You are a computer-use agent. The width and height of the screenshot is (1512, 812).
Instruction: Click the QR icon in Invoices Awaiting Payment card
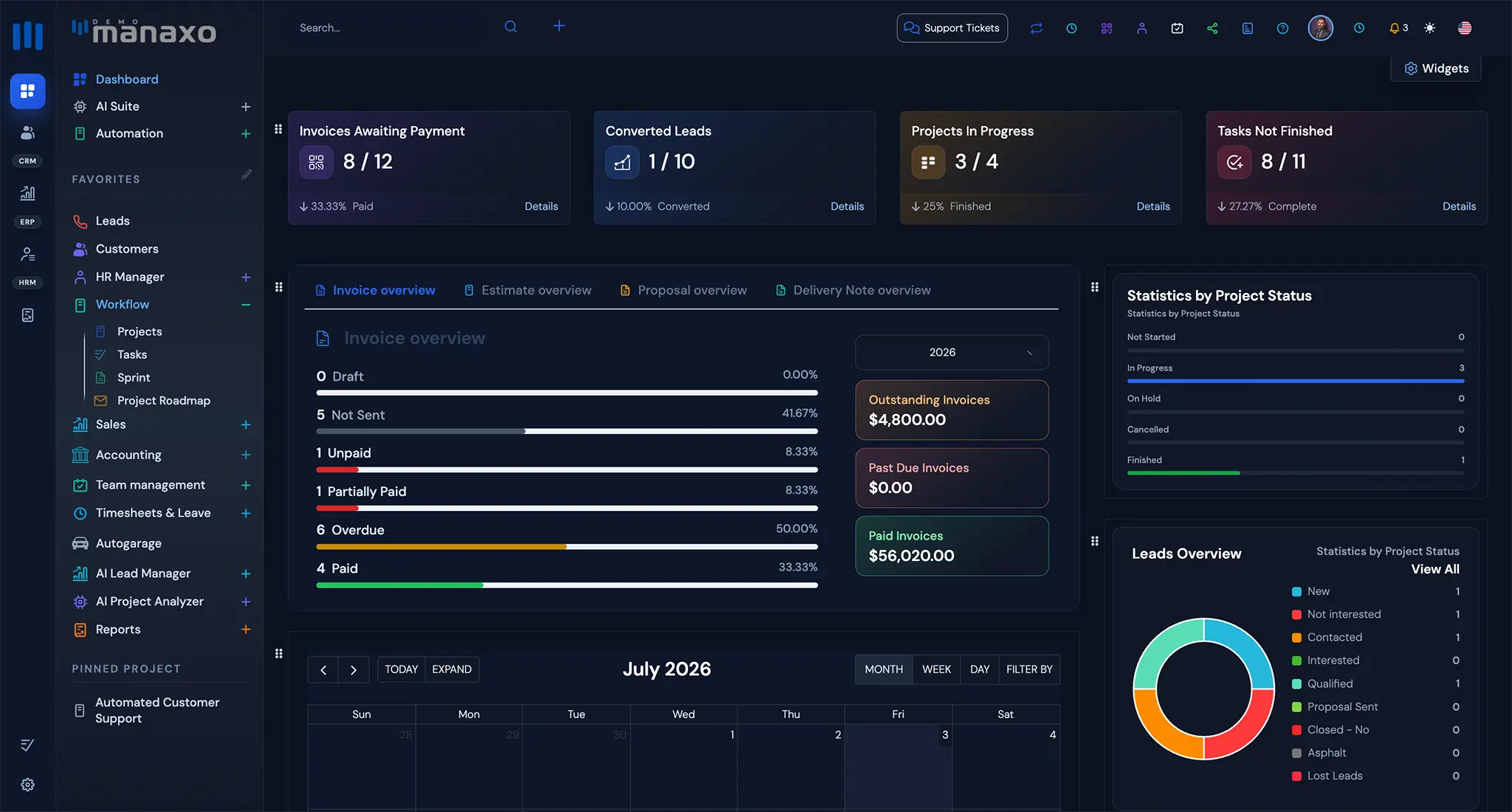[316, 162]
